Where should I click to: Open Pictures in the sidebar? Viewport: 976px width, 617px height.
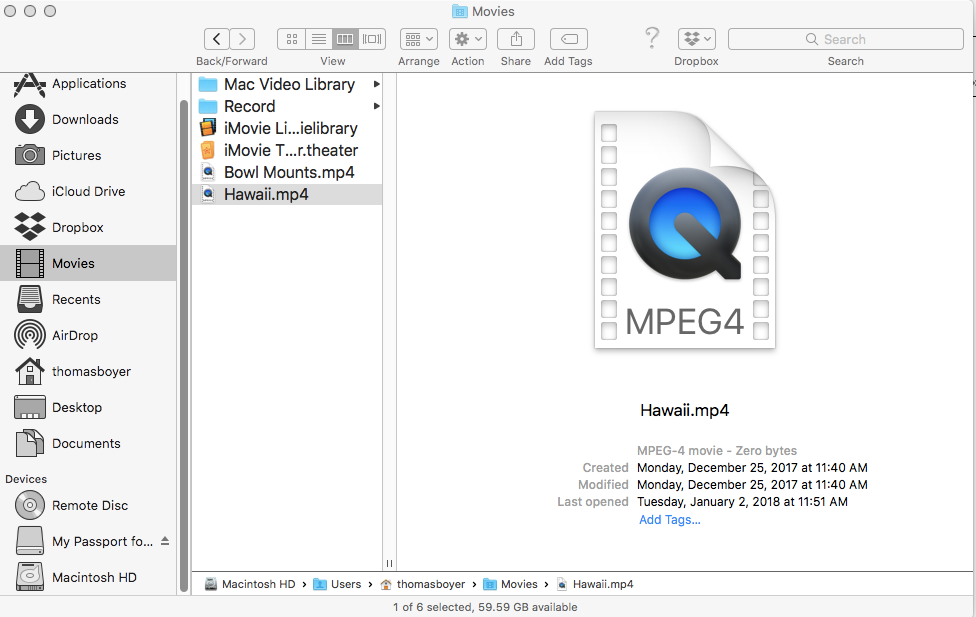[88, 156]
